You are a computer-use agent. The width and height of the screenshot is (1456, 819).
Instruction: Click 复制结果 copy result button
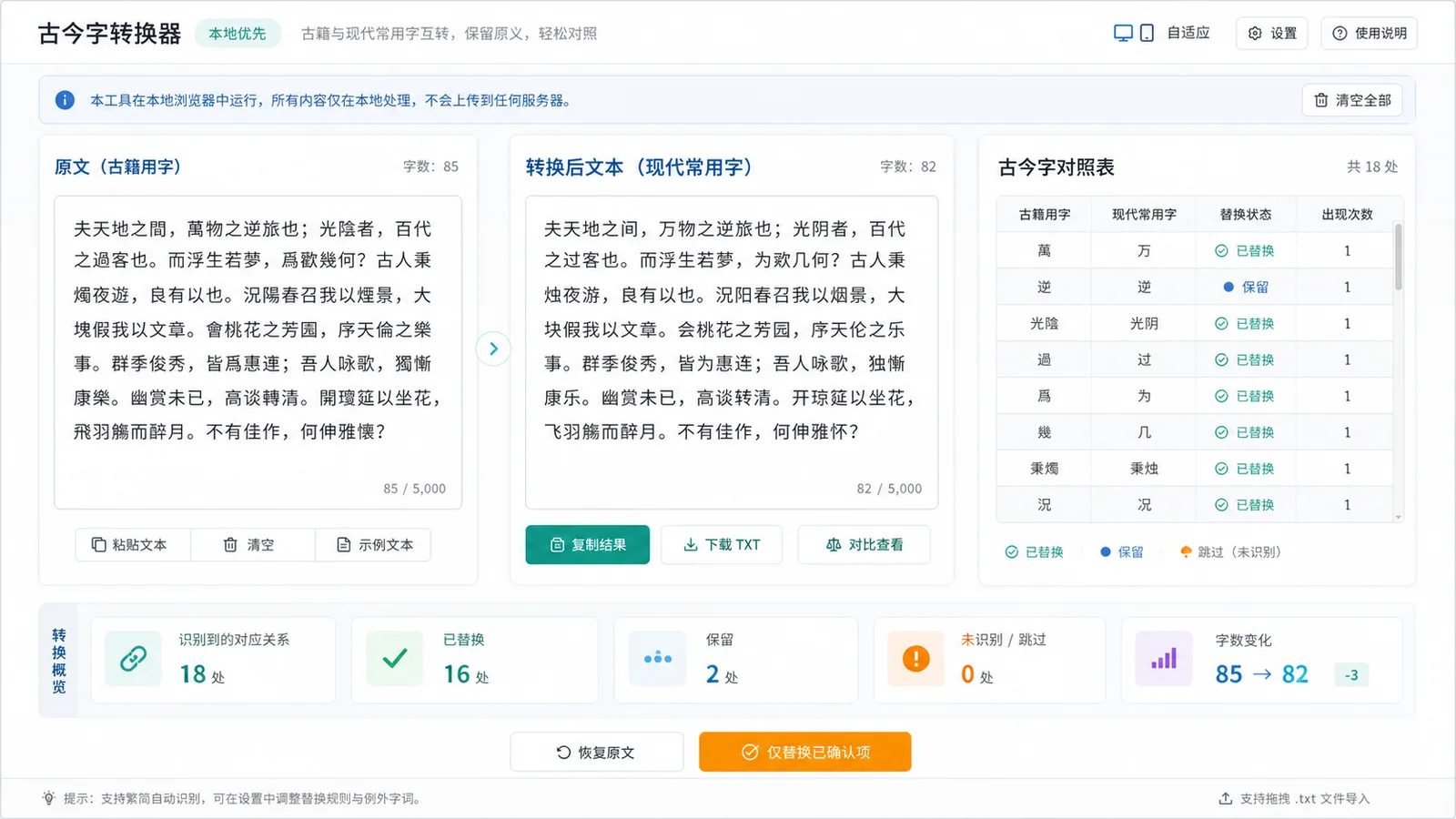point(588,544)
